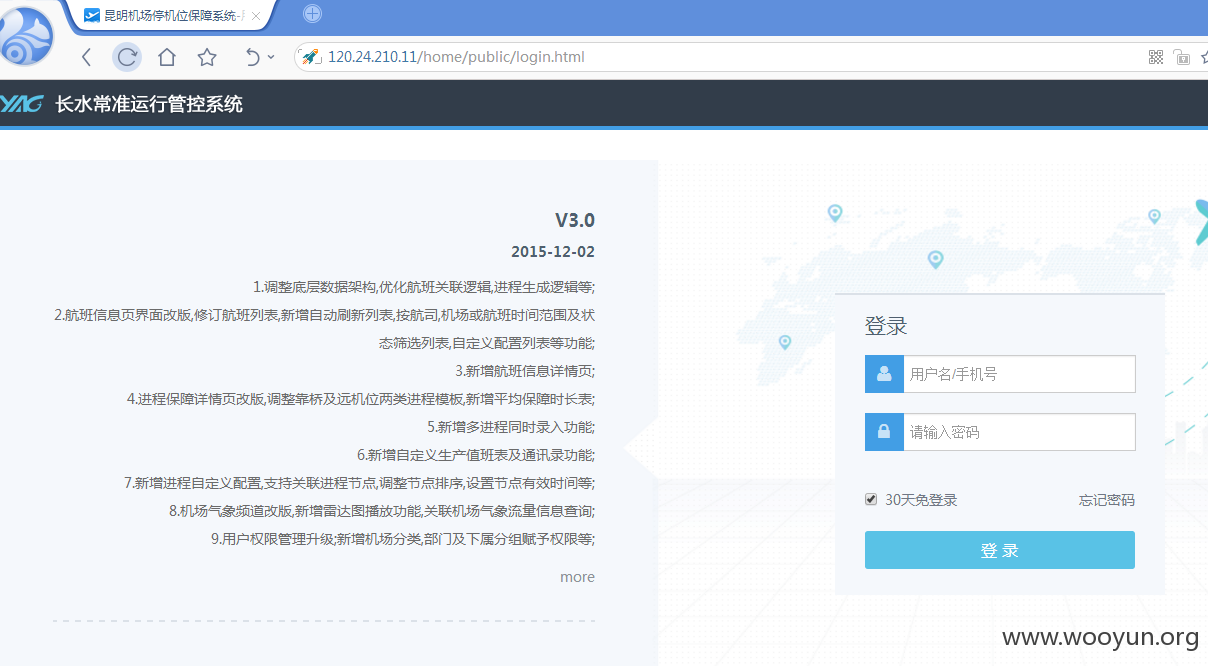Screen dimensions: 1208x666
Task: Click the rocket icon before the URL
Action: coord(310,57)
